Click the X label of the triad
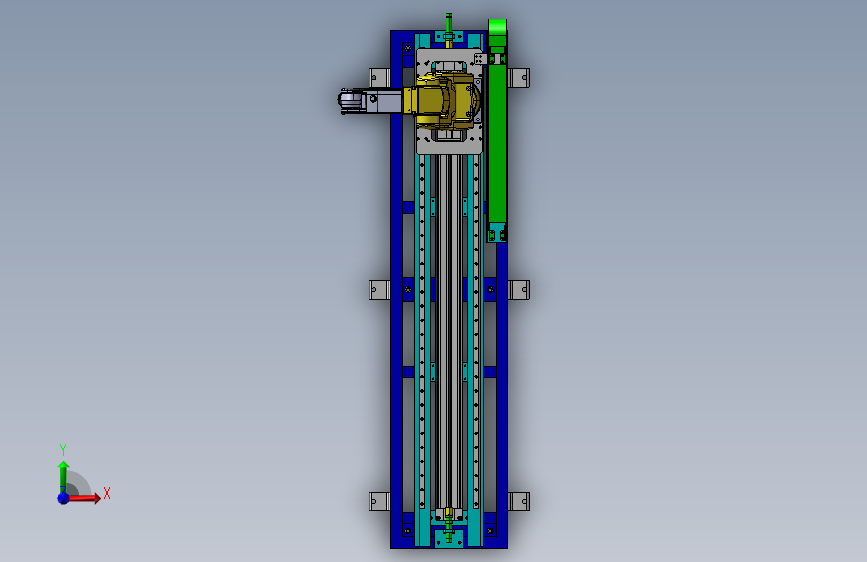 pos(107,493)
